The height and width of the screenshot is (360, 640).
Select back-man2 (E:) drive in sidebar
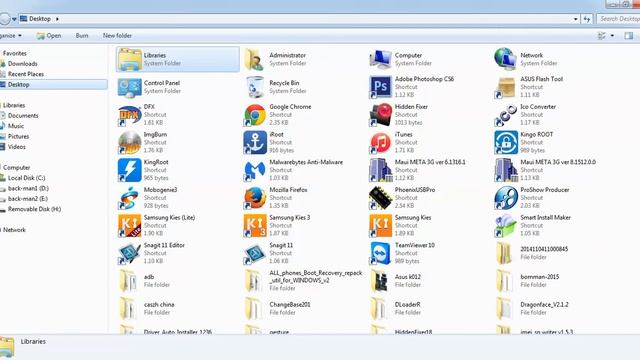tap(28, 199)
